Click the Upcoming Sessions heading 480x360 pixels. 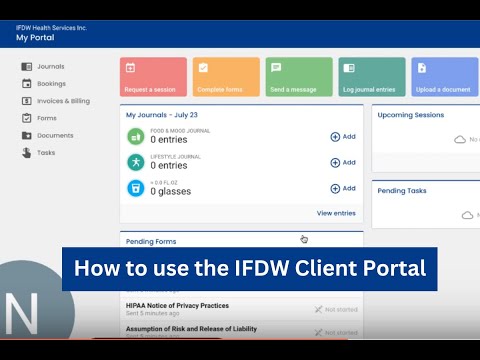pos(411,115)
